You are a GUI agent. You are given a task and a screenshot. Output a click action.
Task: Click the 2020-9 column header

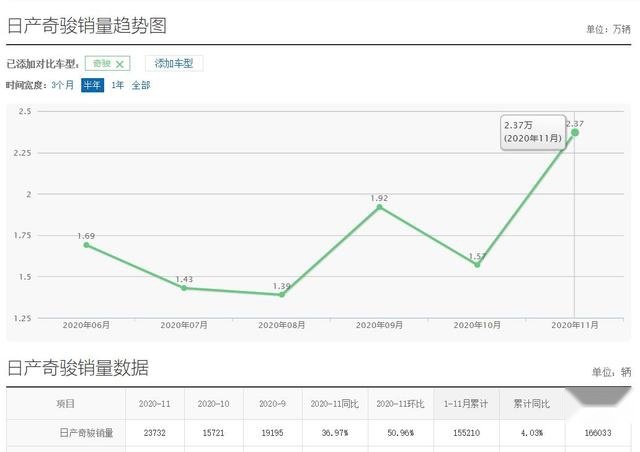tap(272, 404)
